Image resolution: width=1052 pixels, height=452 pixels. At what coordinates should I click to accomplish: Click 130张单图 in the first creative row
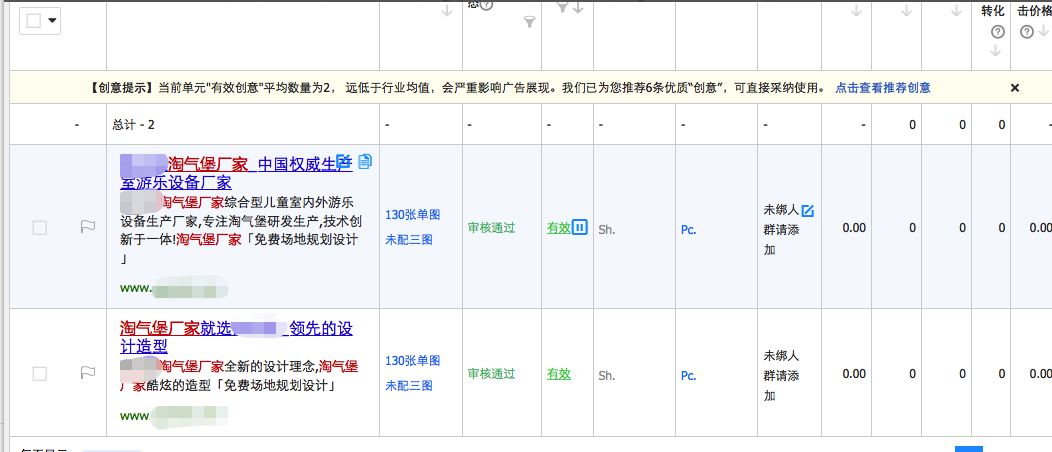coord(413,215)
